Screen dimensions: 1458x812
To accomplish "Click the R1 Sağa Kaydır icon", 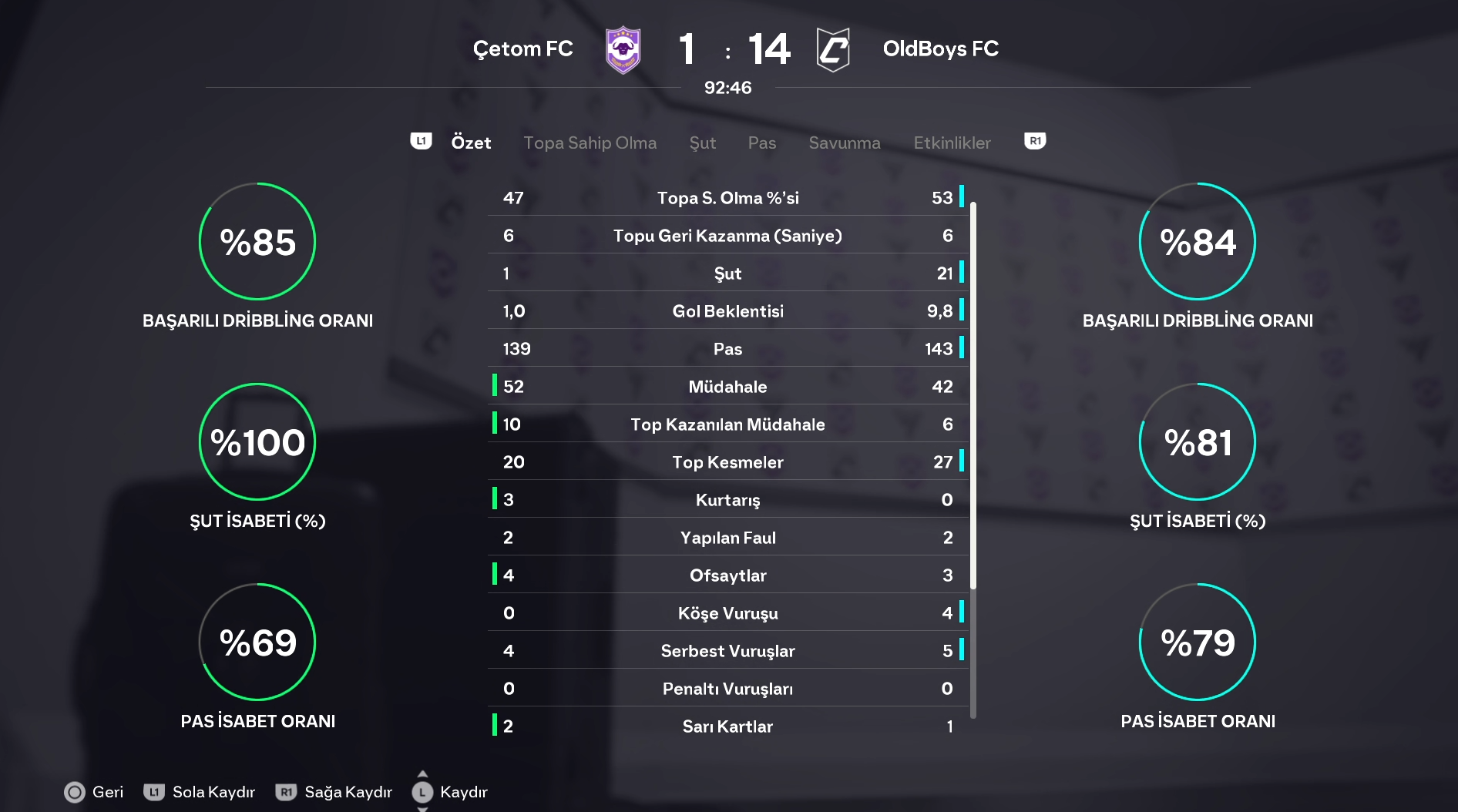I will click(x=286, y=792).
